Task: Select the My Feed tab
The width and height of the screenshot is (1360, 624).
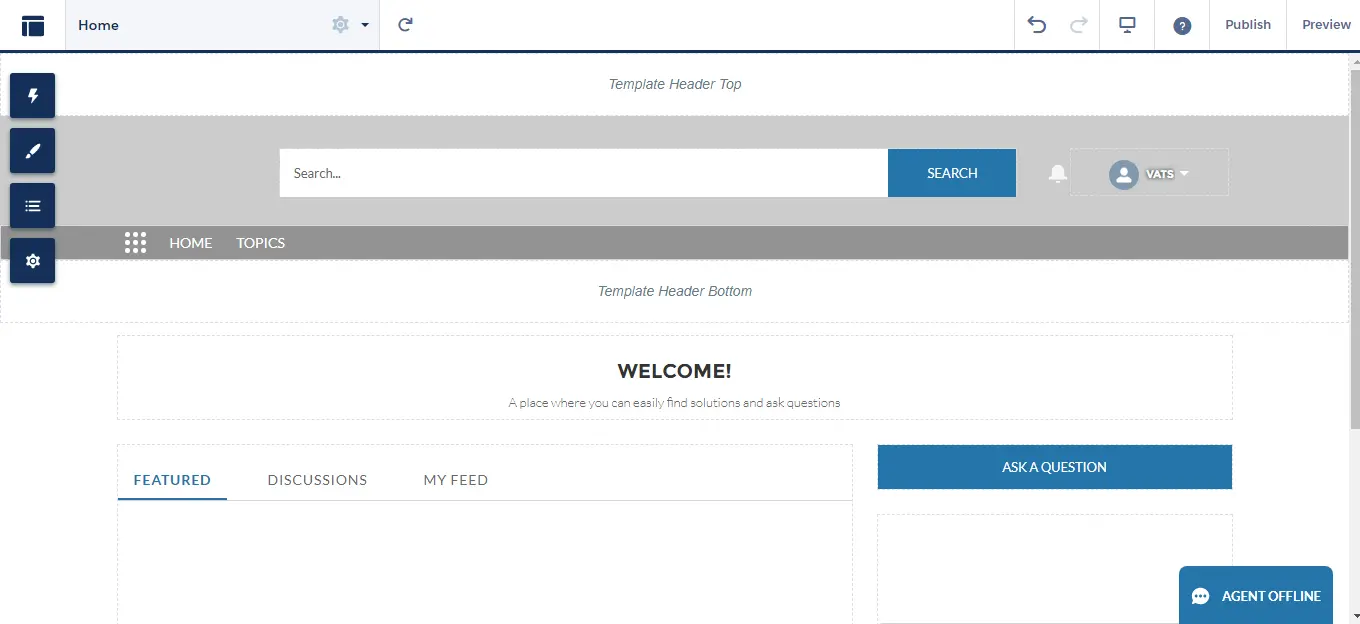Action: (x=455, y=480)
